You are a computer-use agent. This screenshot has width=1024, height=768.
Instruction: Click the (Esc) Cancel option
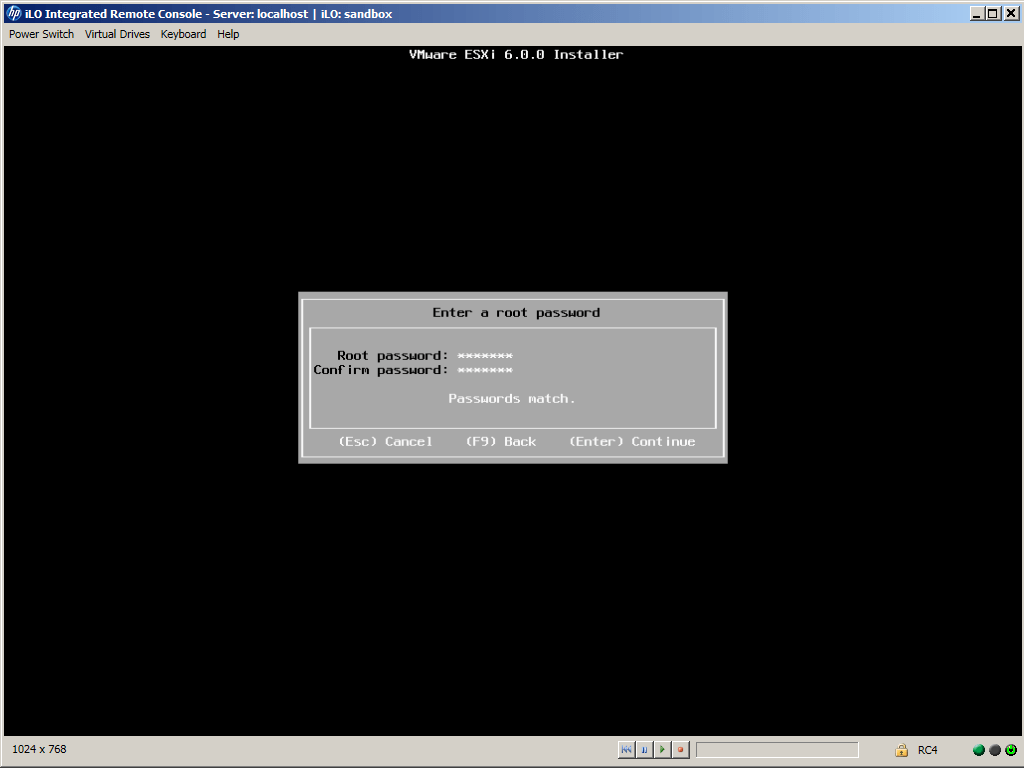coord(385,442)
